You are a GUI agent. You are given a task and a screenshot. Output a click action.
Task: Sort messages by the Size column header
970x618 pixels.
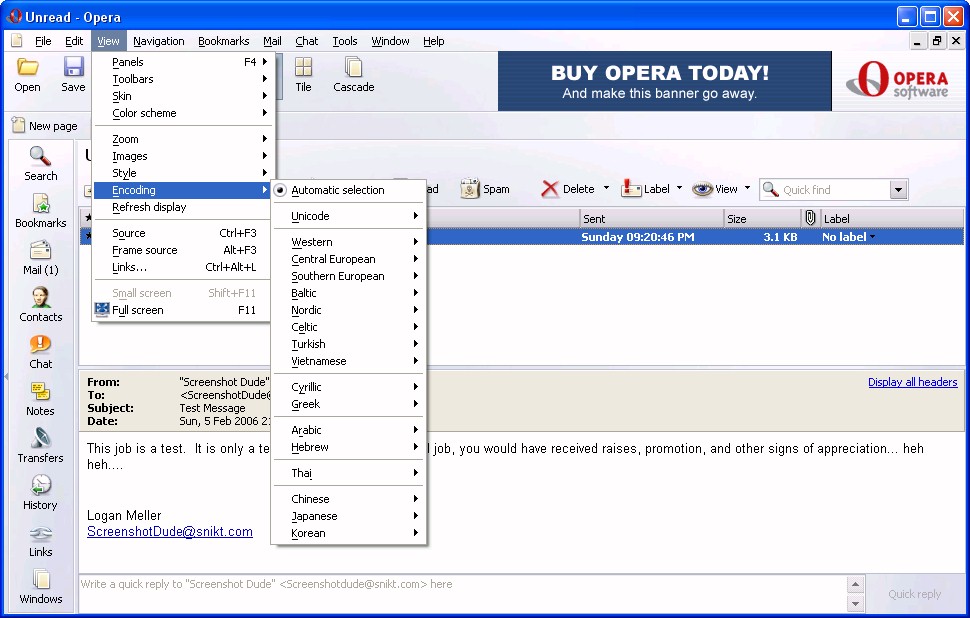(760, 218)
